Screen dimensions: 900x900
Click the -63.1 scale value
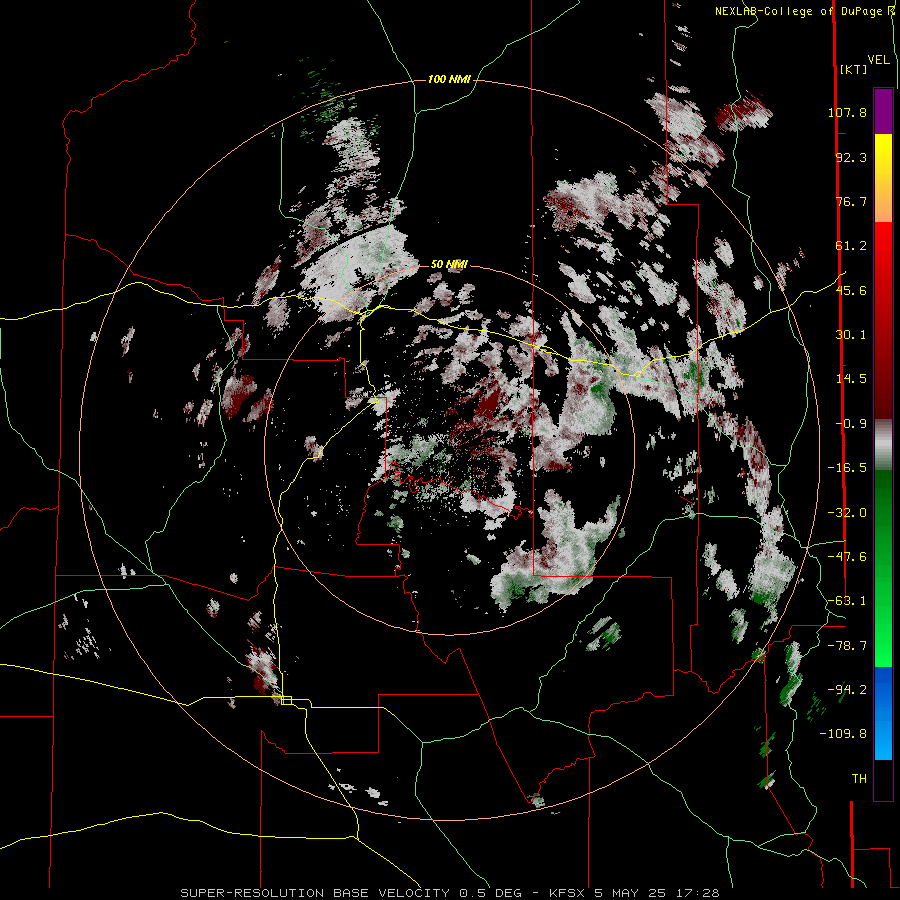coord(847,601)
